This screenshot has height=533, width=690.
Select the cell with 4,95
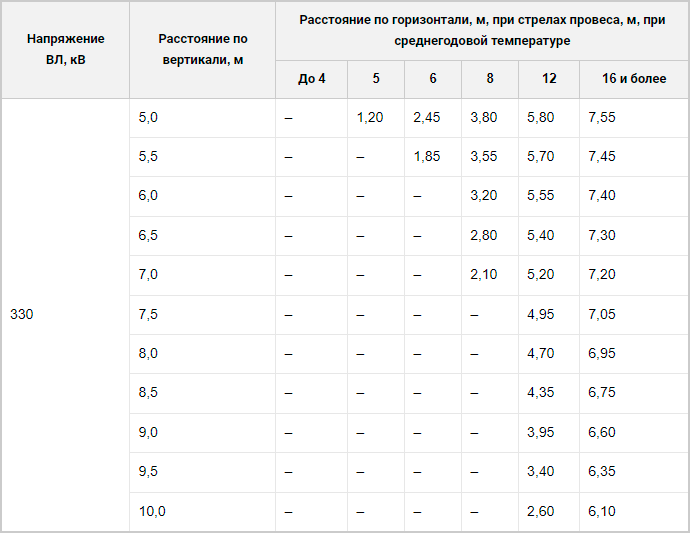[549, 315]
